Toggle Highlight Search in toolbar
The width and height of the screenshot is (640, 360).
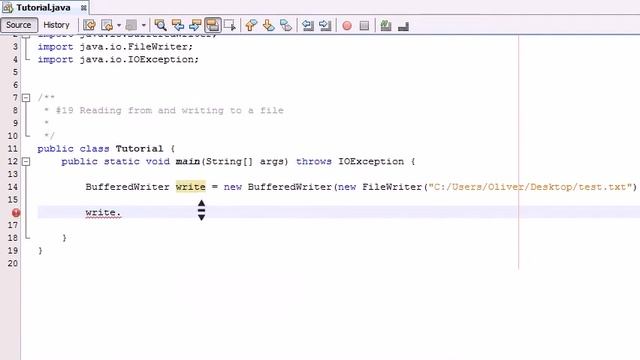pos(213,25)
